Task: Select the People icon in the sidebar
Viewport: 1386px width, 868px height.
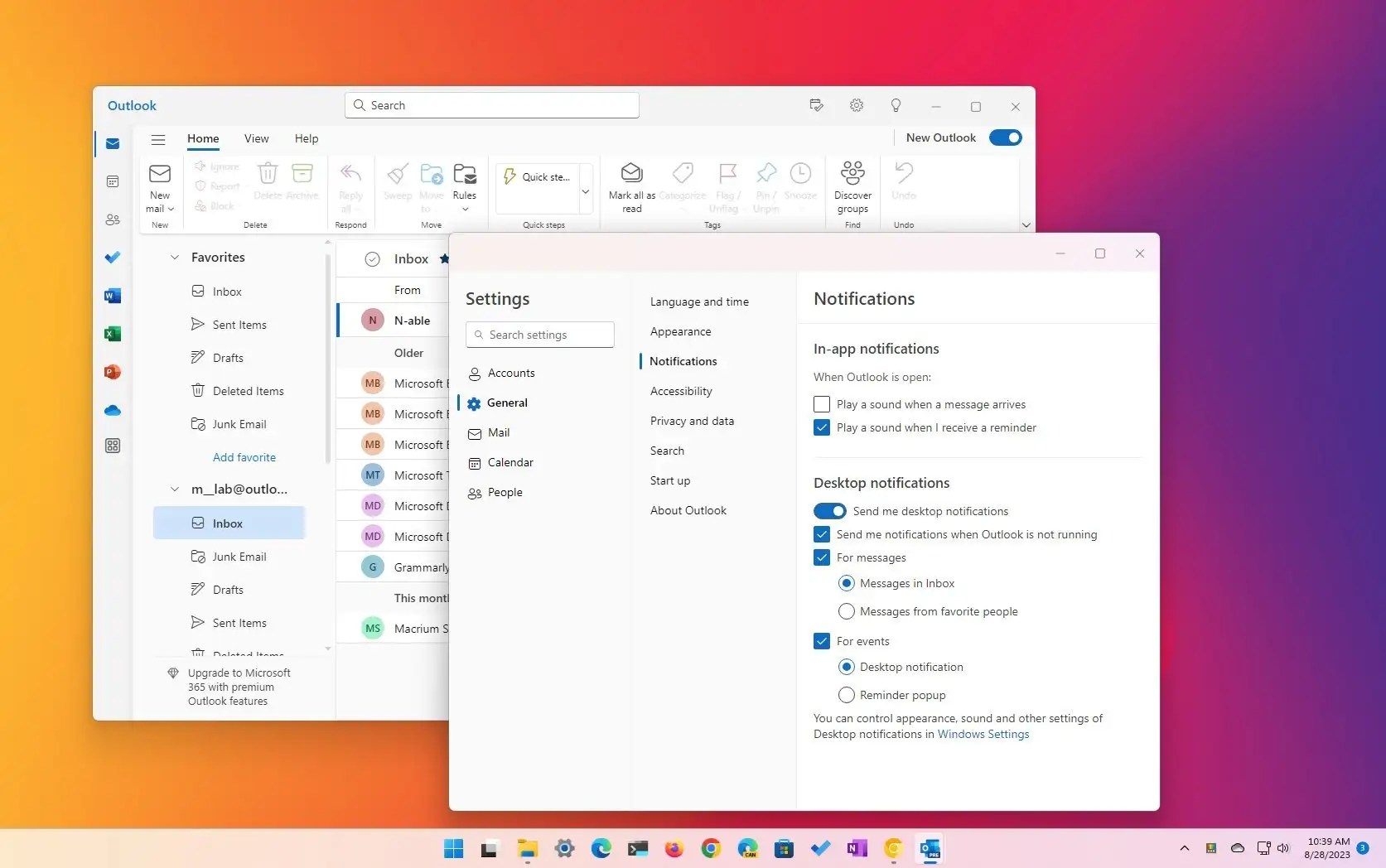Action: [113, 219]
